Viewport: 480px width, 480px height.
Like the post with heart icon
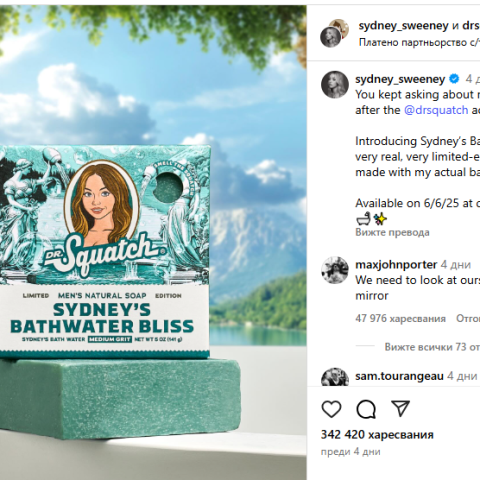click(x=331, y=409)
